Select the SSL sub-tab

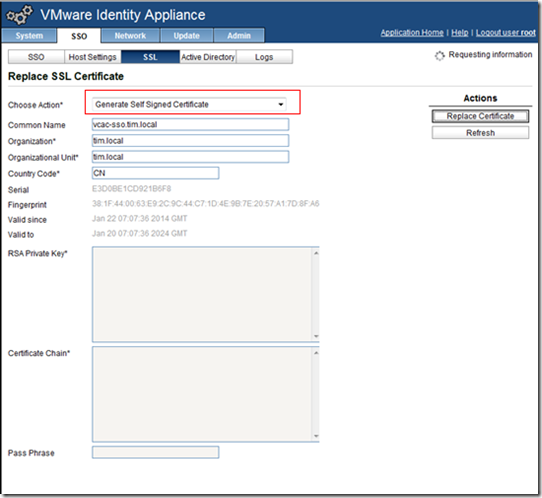click(x=150, y=57)
